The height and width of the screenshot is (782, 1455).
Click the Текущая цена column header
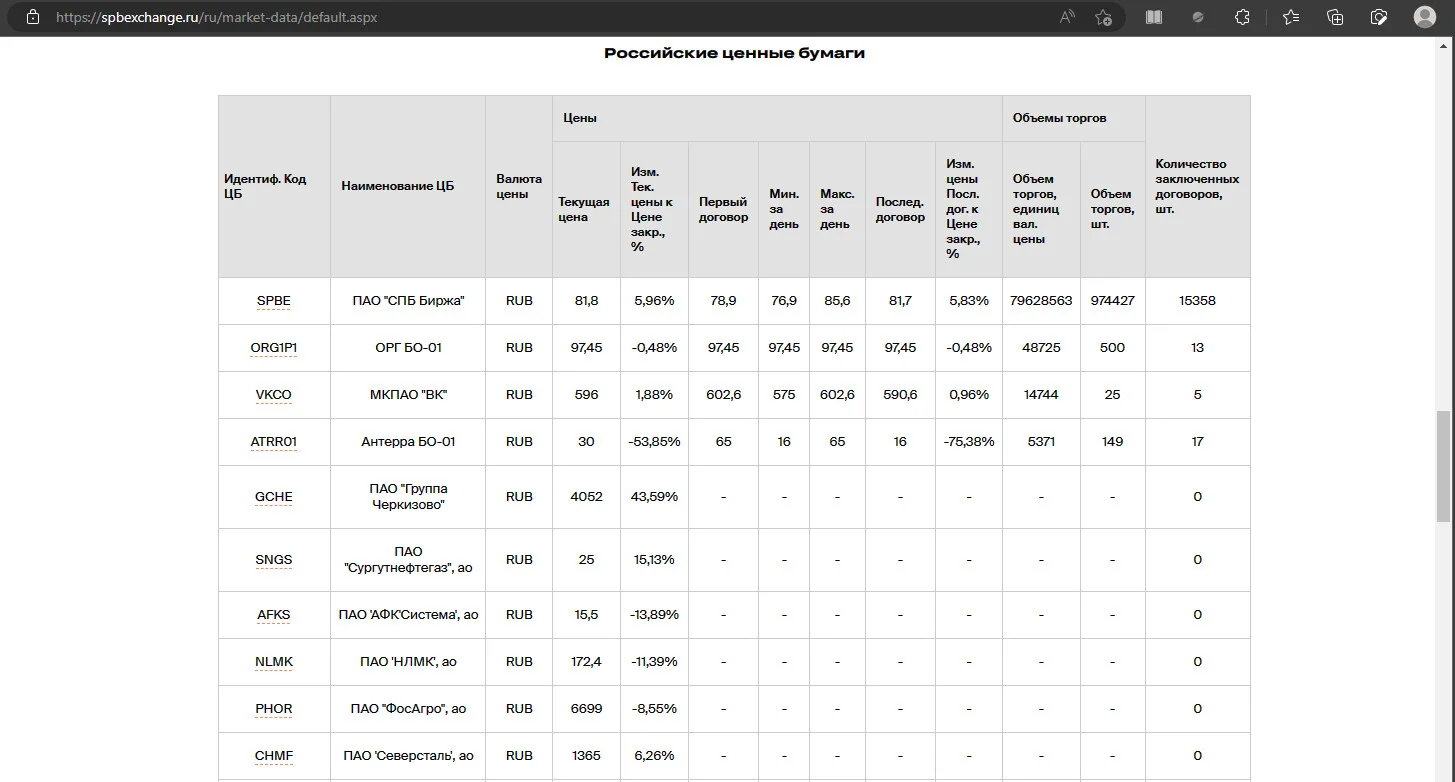tap(584, 209)
